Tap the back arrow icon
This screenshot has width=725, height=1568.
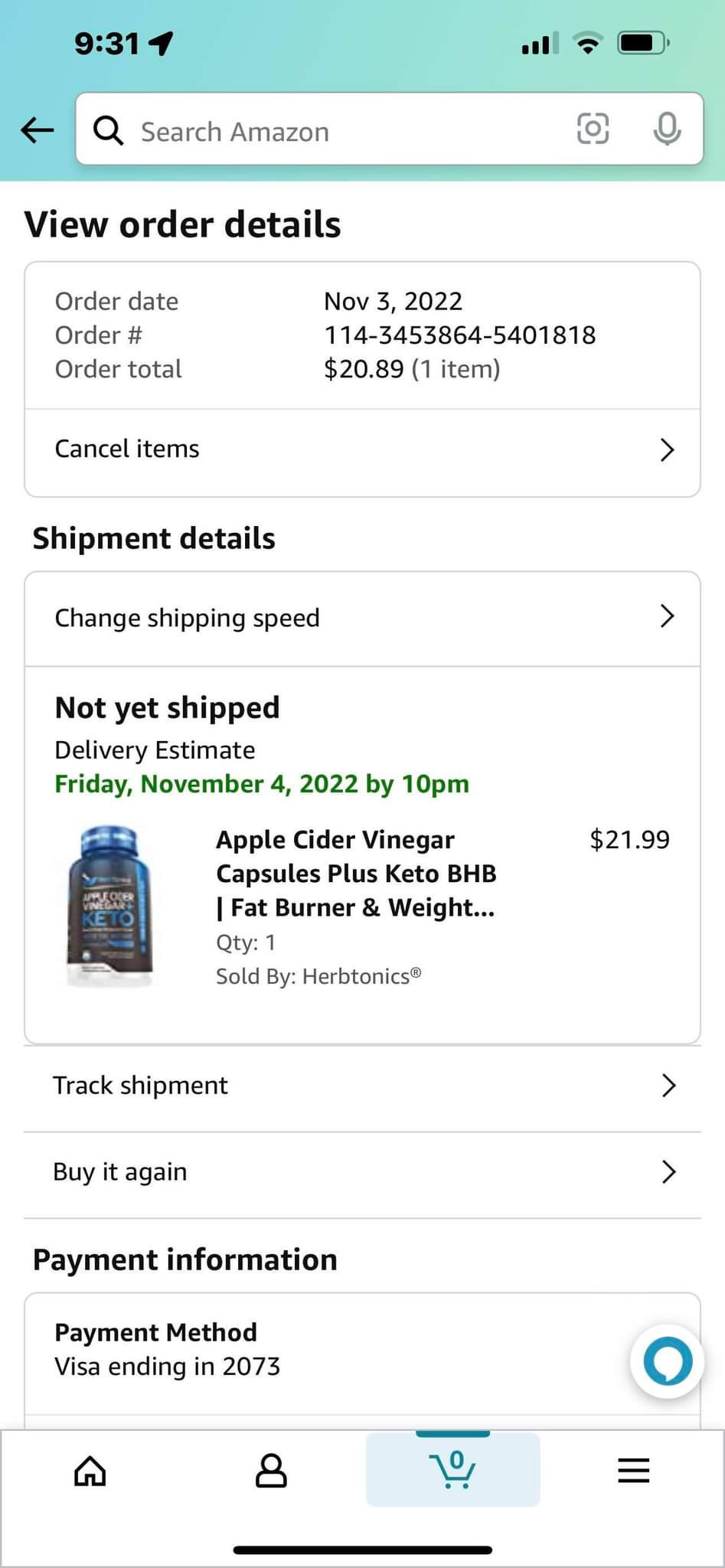tap(38, 130)
